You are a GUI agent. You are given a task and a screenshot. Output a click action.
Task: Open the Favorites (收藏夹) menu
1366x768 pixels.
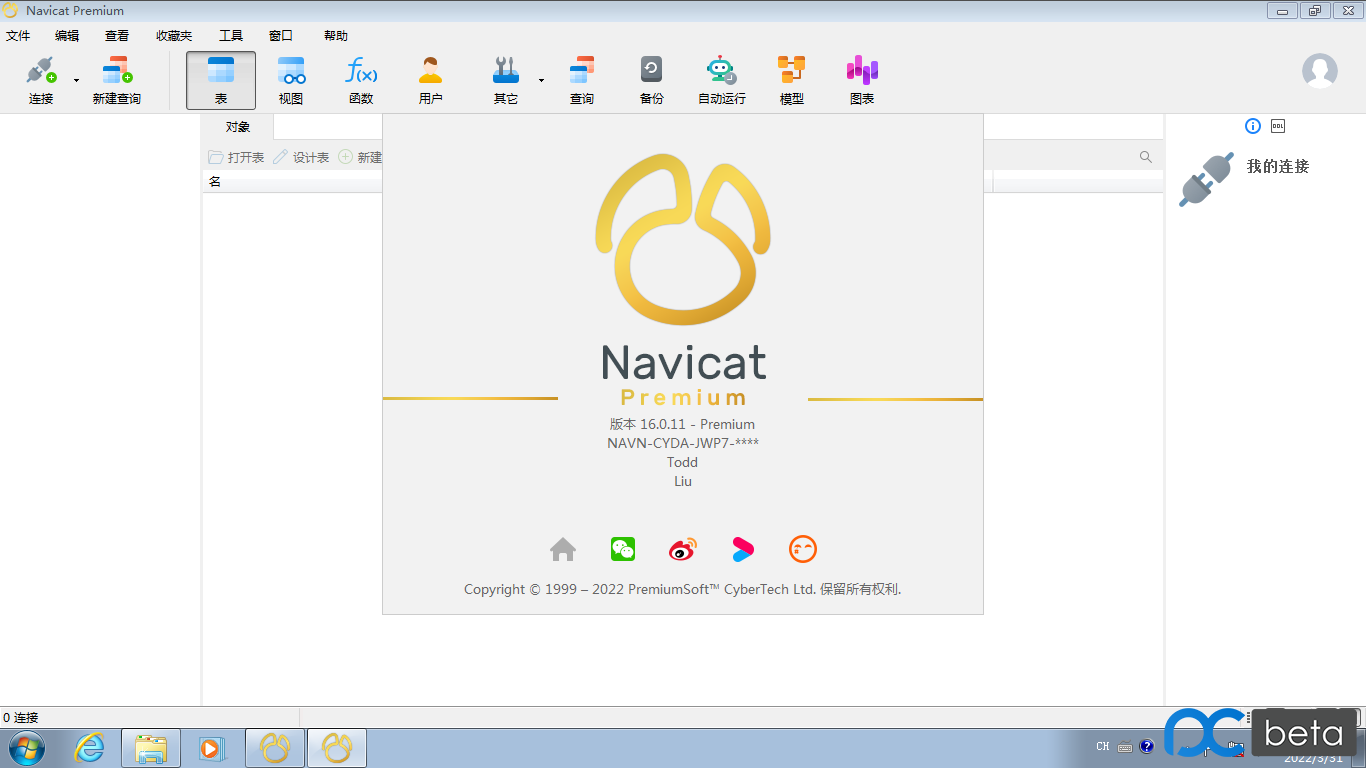174,35
